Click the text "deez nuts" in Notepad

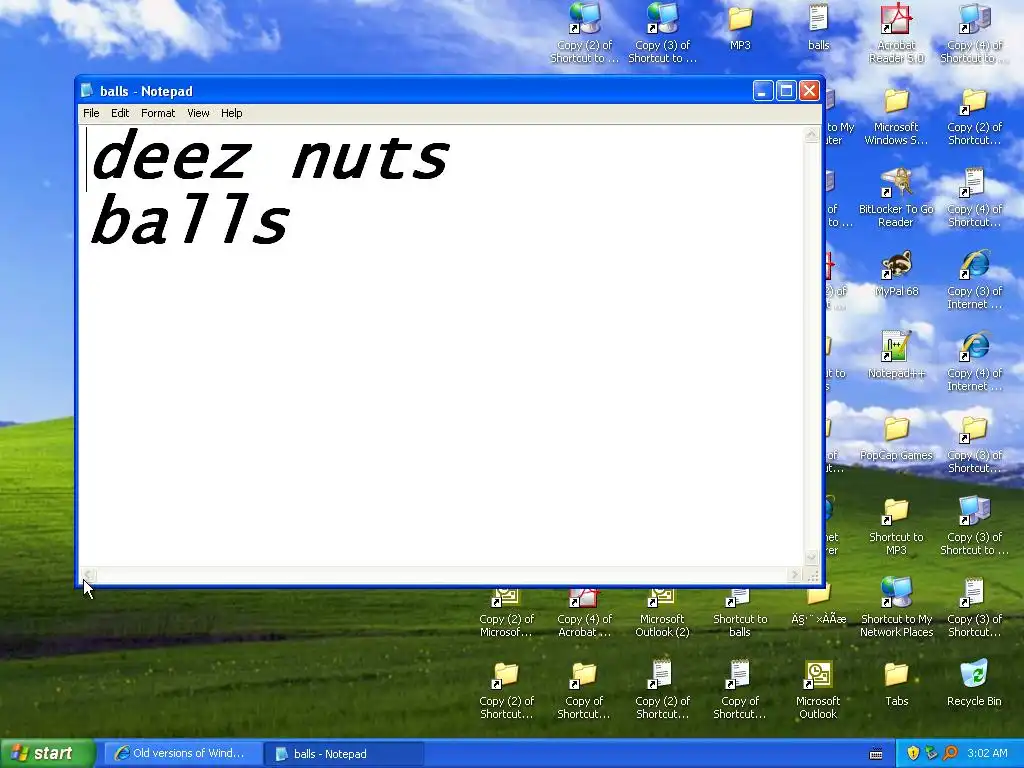[270, 157]
